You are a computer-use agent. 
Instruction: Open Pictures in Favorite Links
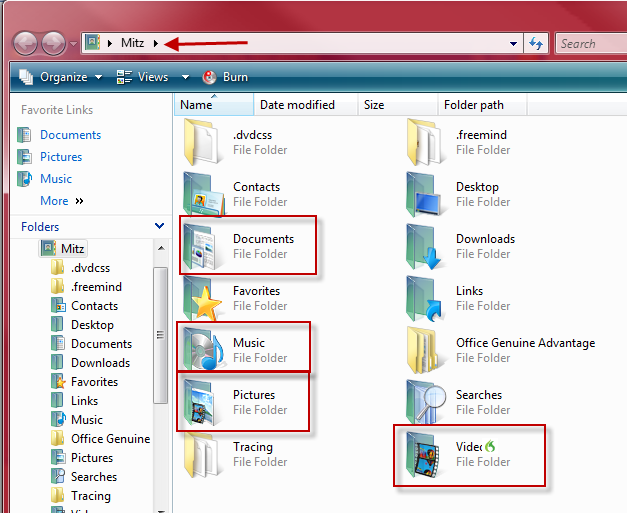(x=61, y=157)
